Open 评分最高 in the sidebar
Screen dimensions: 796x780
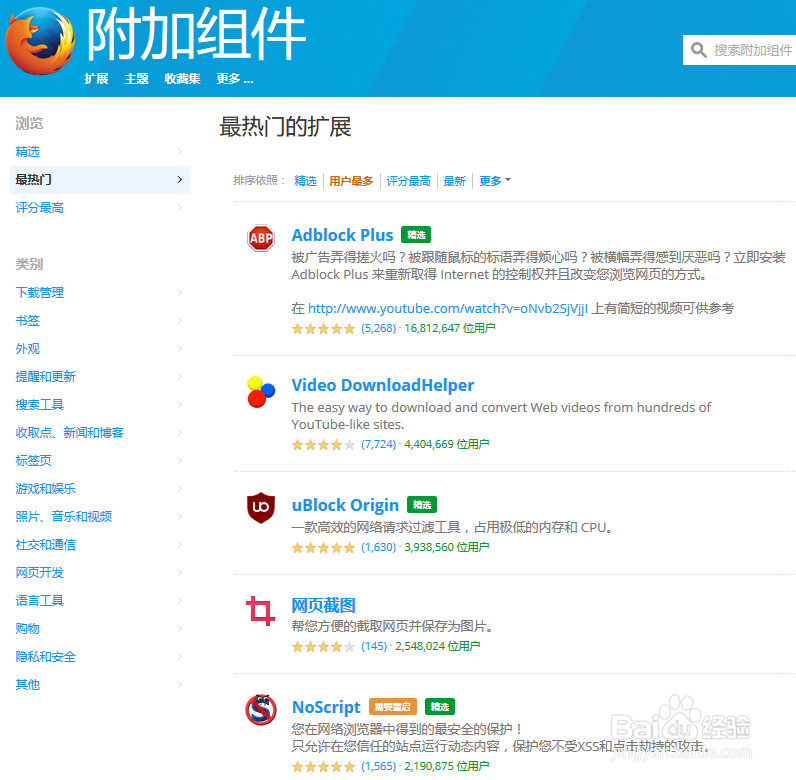pos(40,207)
